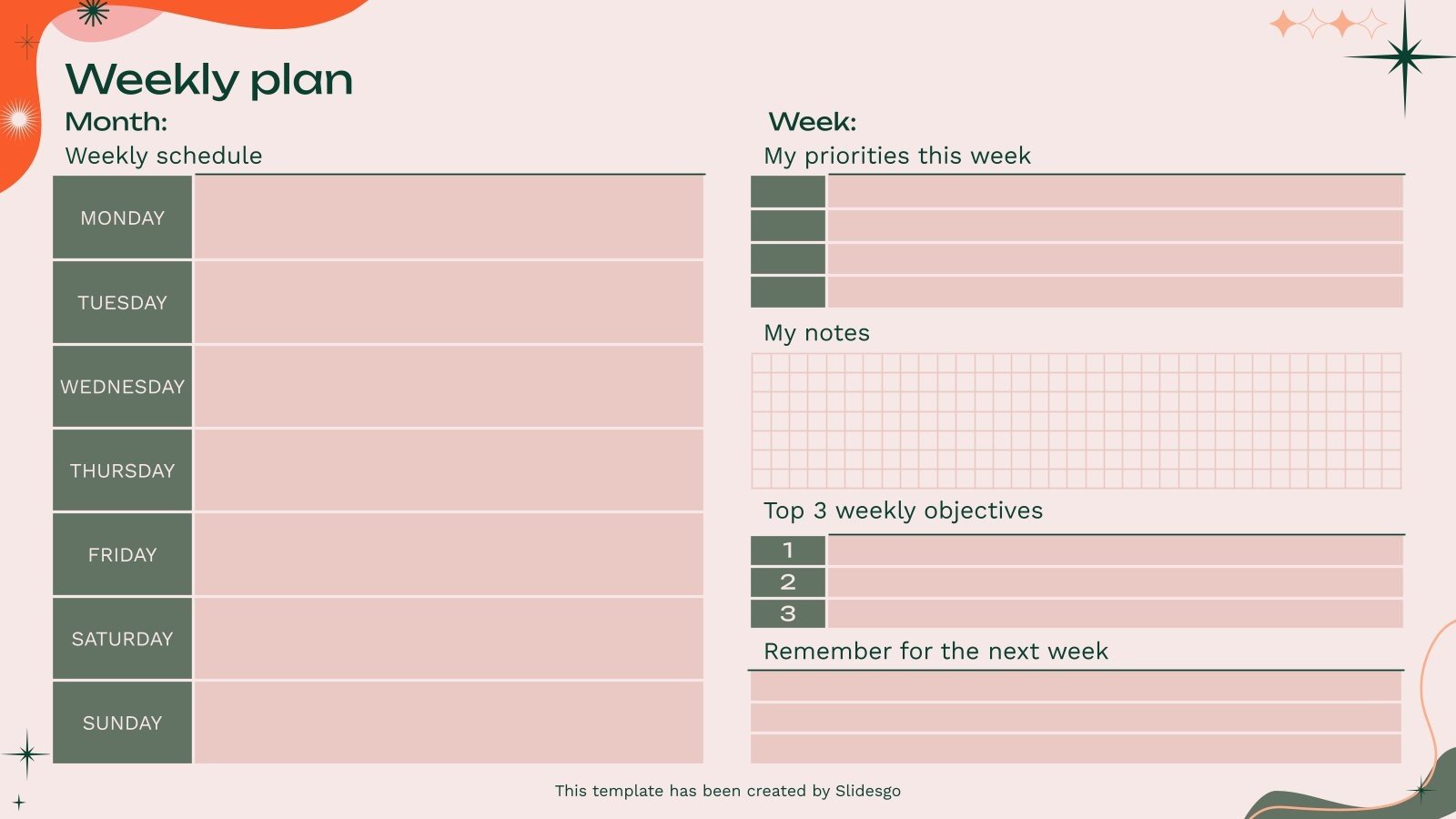The height and width of the screenshot is (819, 1456).
Task: Select the SATURDAY day label cell
Action: [x=123, y=639]
